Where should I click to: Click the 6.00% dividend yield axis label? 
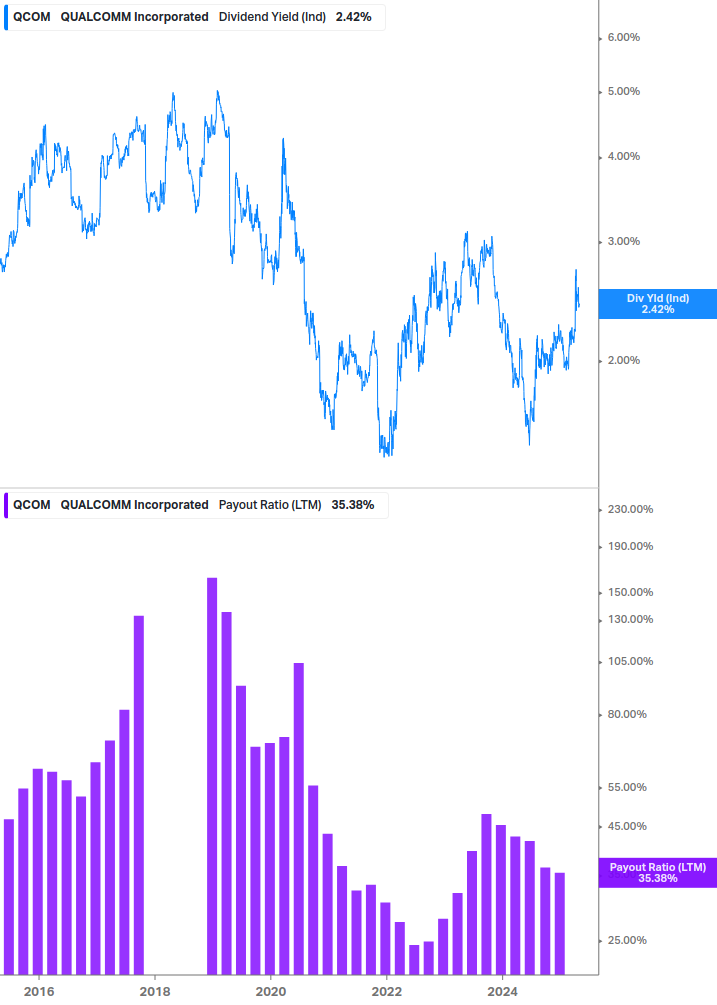point(623,38)
